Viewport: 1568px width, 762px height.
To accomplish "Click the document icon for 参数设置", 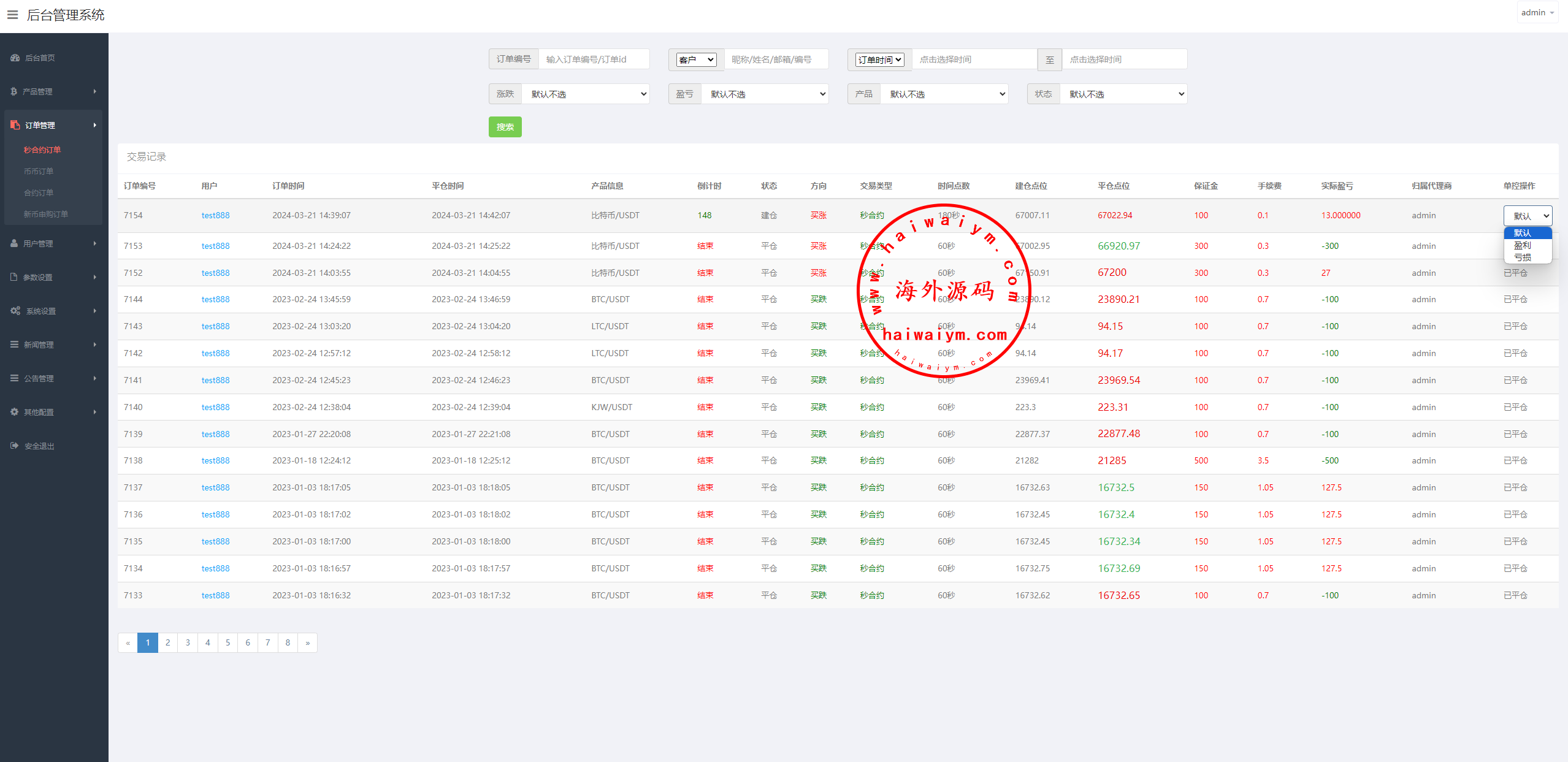I will coord(14,277).
